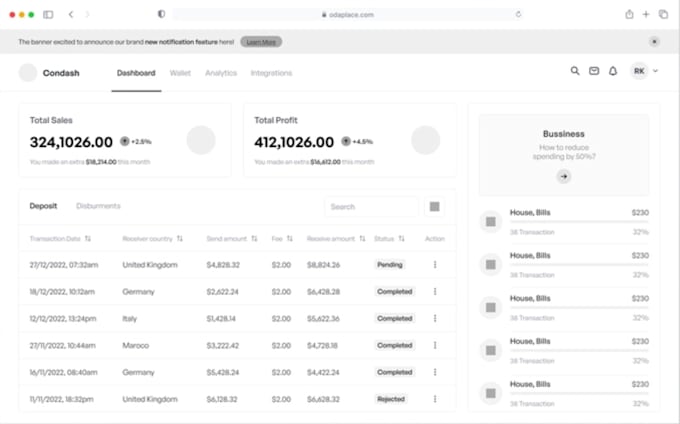Sort table by Status column

click(x=401, y=239)
